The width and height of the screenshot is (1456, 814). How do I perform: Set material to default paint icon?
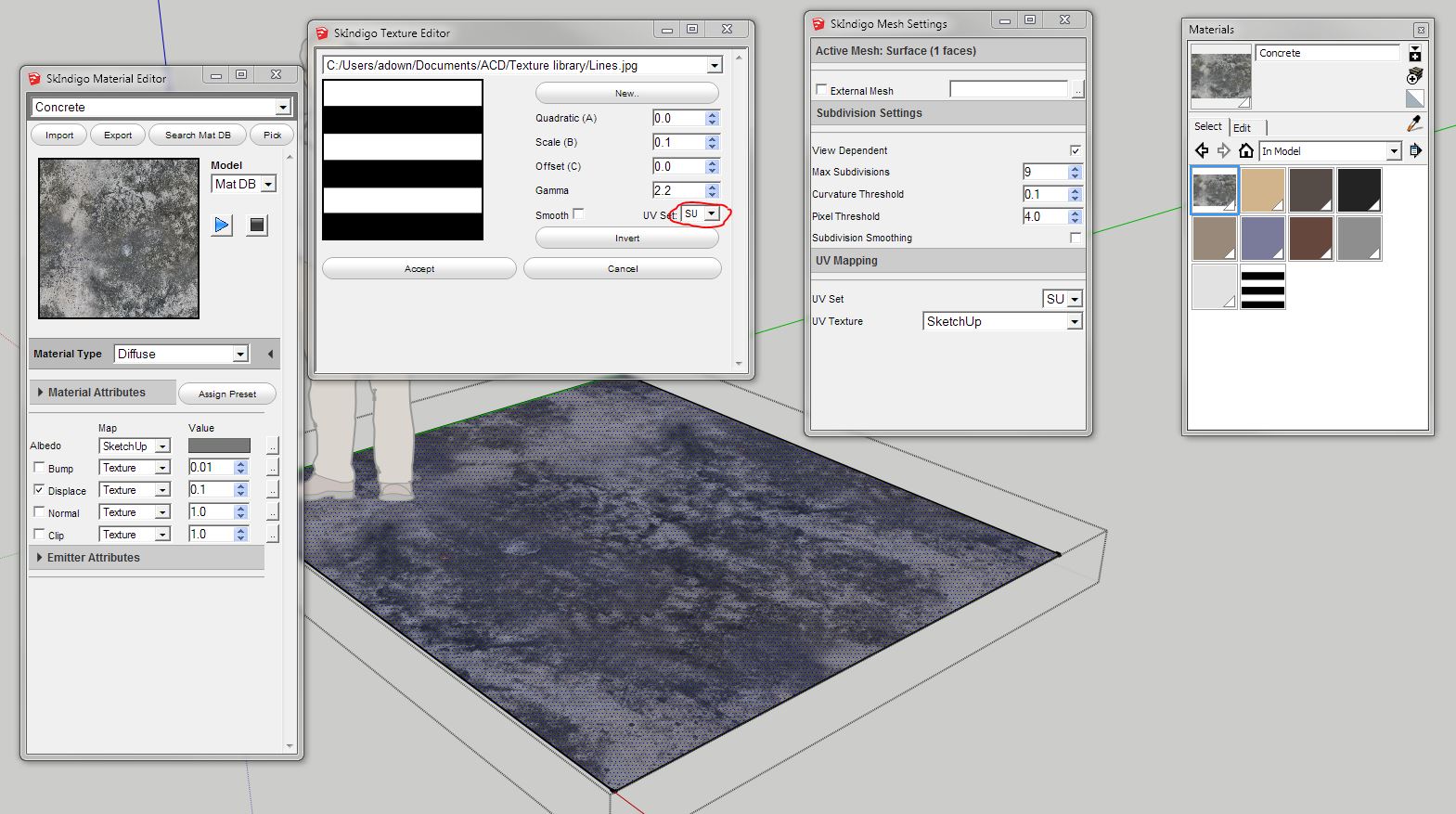1414,98
